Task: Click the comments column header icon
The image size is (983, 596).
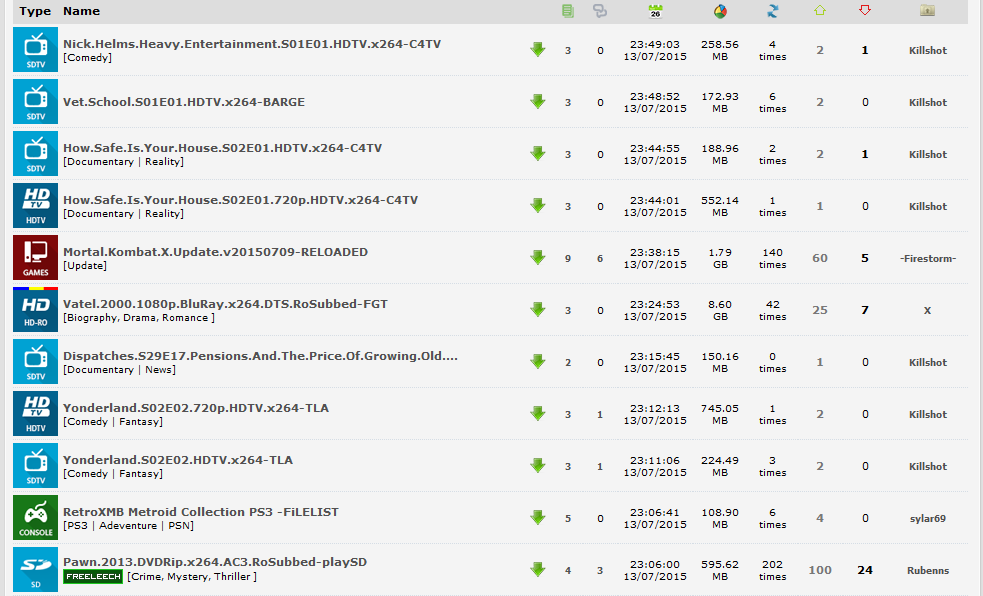Action: pos(600,11)
